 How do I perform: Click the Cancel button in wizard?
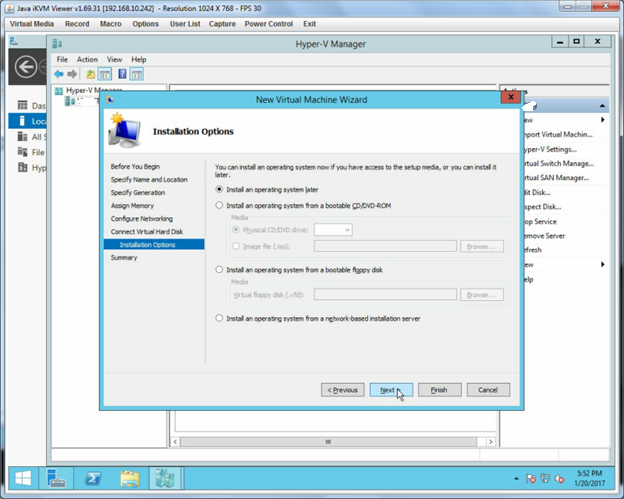(488, 390)
